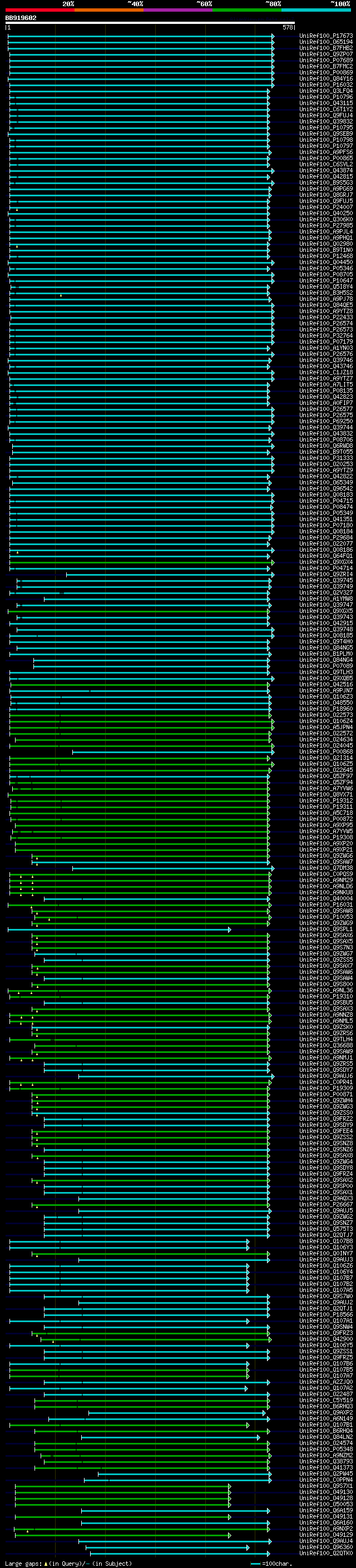Select the UniRef100_C0PPN4 label
Viewport: 356px width, 1568px height.
326,1479
